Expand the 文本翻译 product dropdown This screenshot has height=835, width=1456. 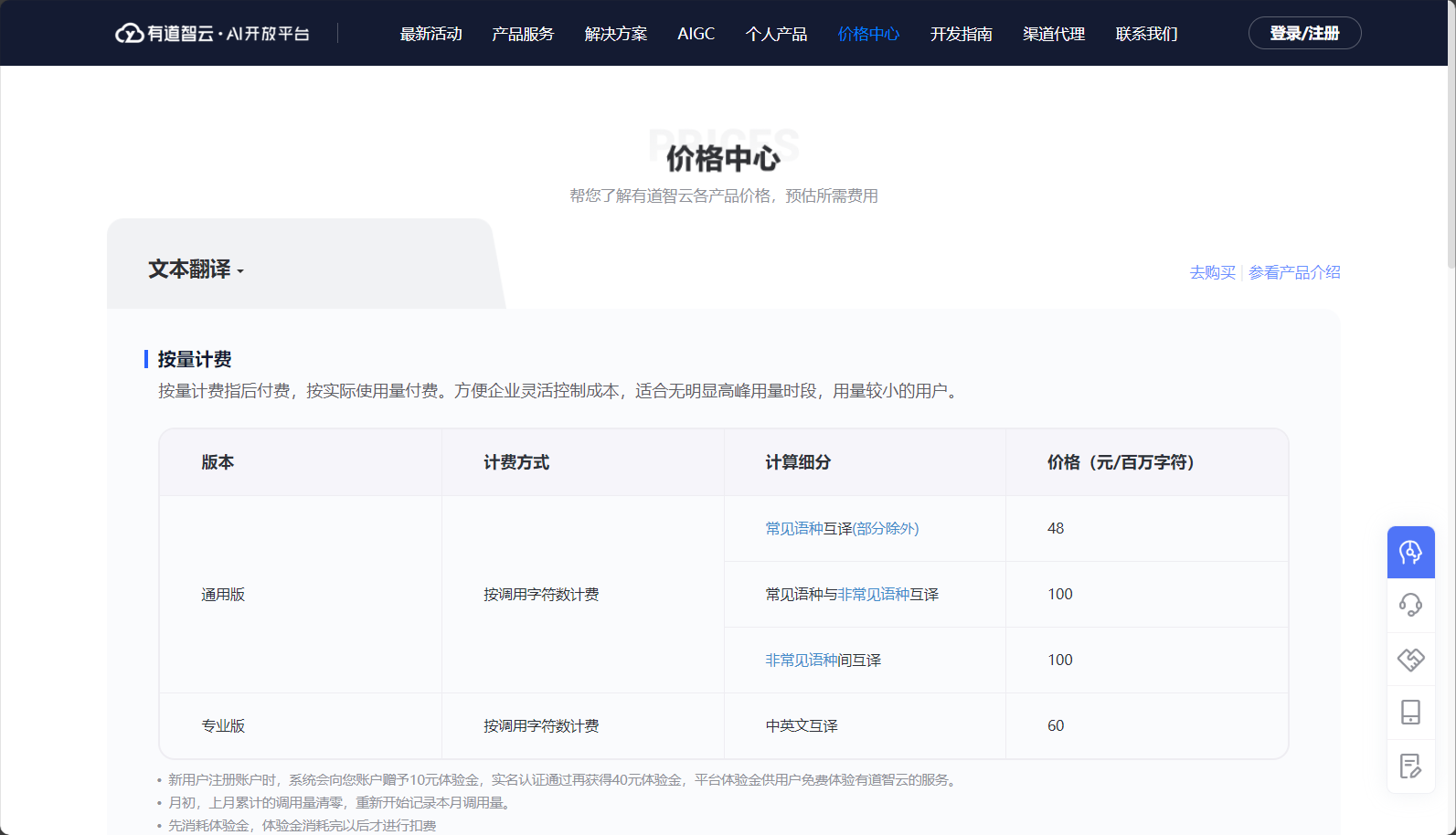tap(196, 270)
